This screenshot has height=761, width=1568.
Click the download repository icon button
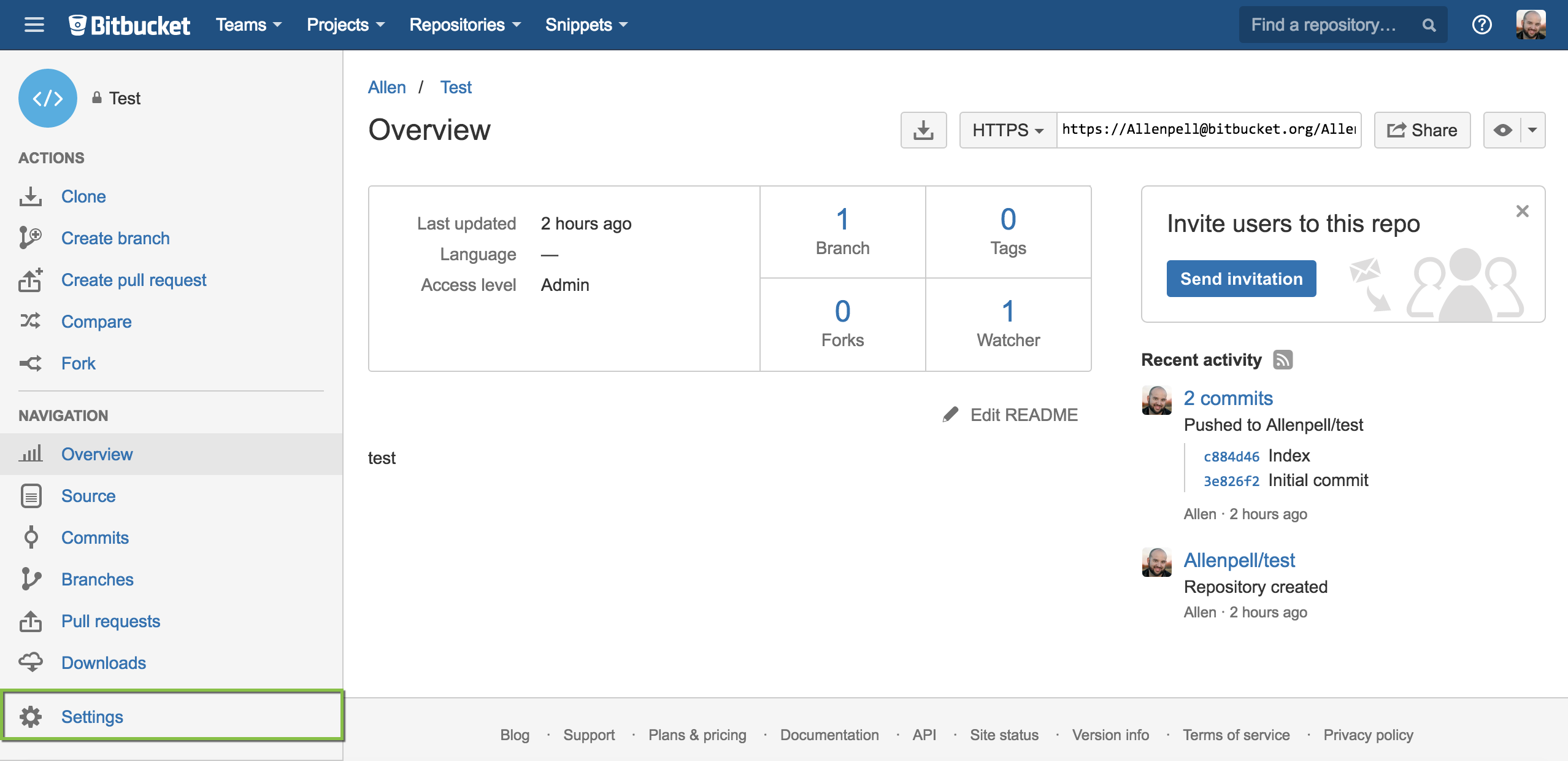(x=923, y=130)
